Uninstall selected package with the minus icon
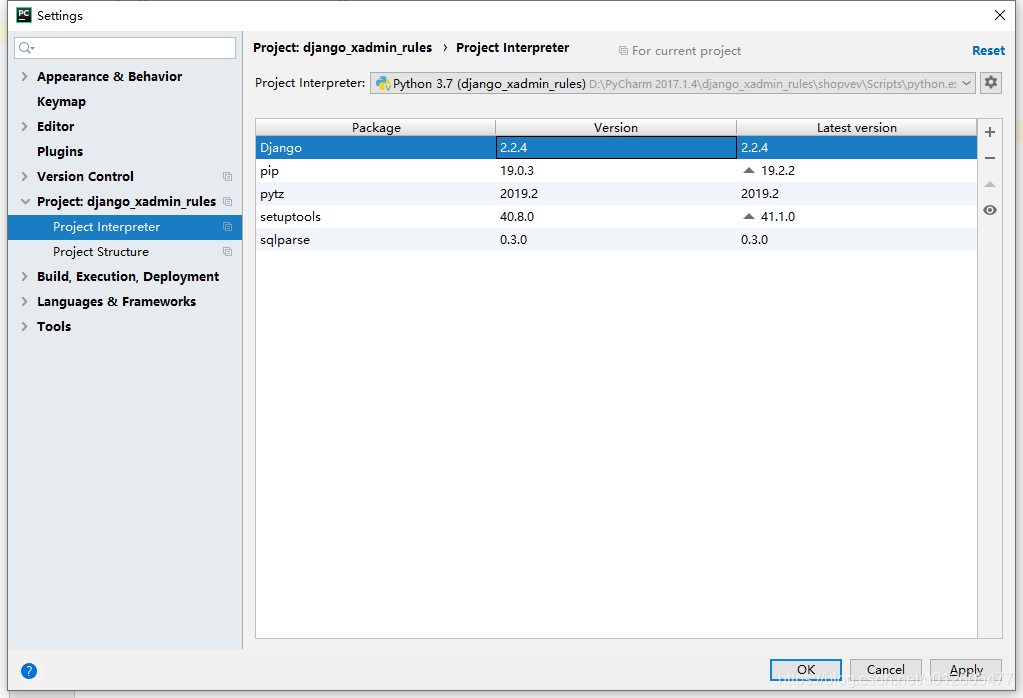Screen dimensions: 1023x698 [989, 157]
